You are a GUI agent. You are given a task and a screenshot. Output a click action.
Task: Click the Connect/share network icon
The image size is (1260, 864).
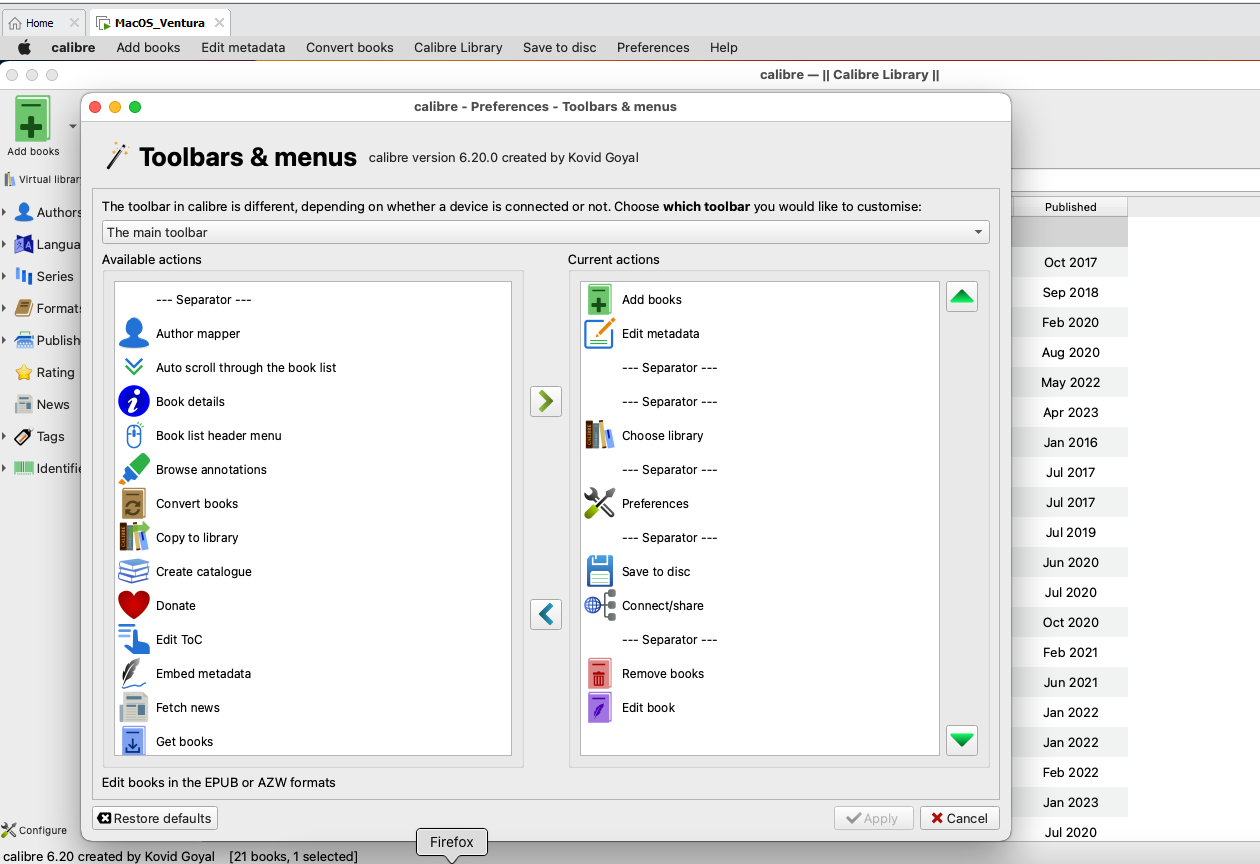tap(600, 605)
